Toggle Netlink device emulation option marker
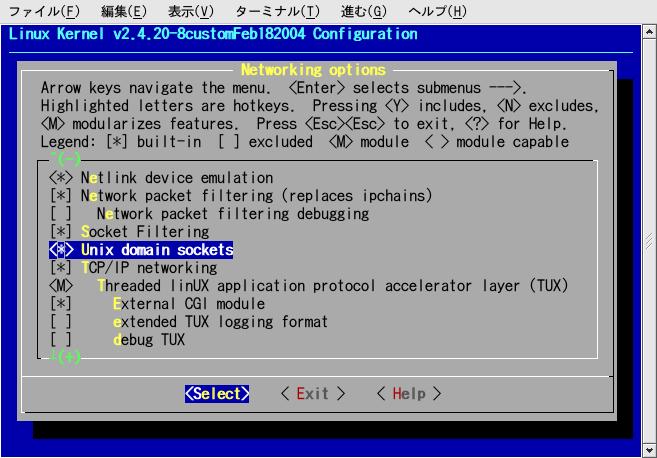This screenshot has height=458, width=657. click(x=61, y=178)
